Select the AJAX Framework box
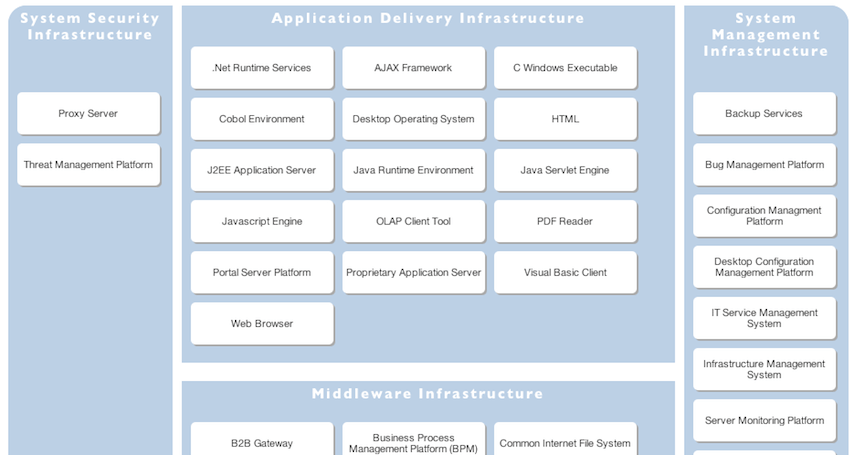Screen dimensions: 855x455 click(x=413, y=68)
